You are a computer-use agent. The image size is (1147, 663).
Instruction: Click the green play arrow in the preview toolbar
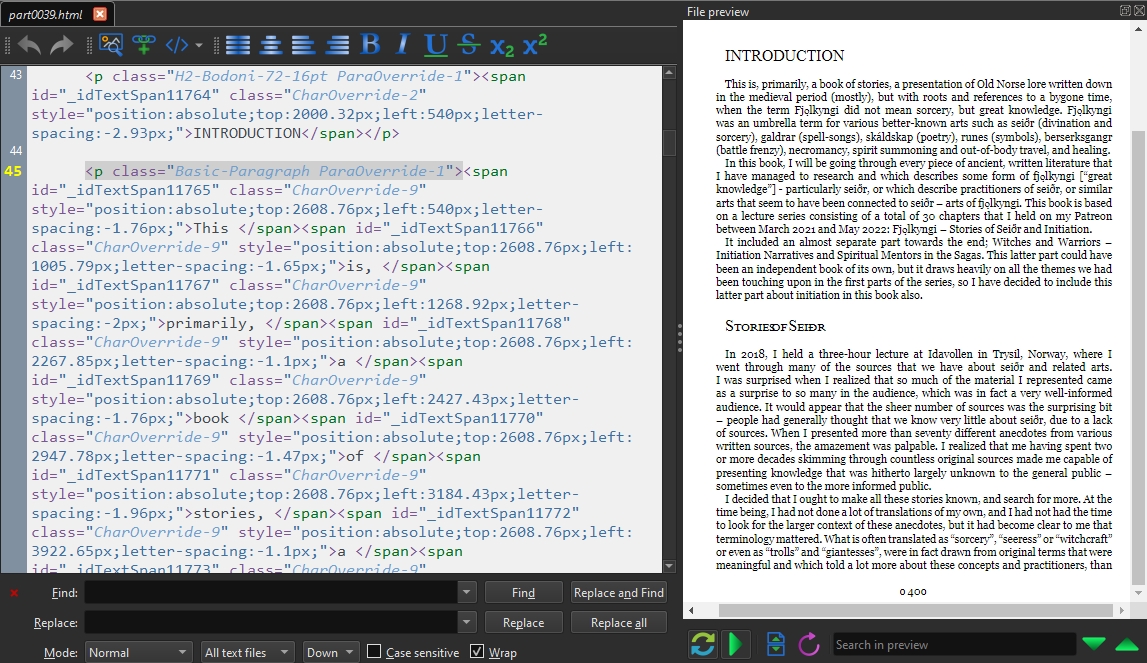[x=735, y=644]
